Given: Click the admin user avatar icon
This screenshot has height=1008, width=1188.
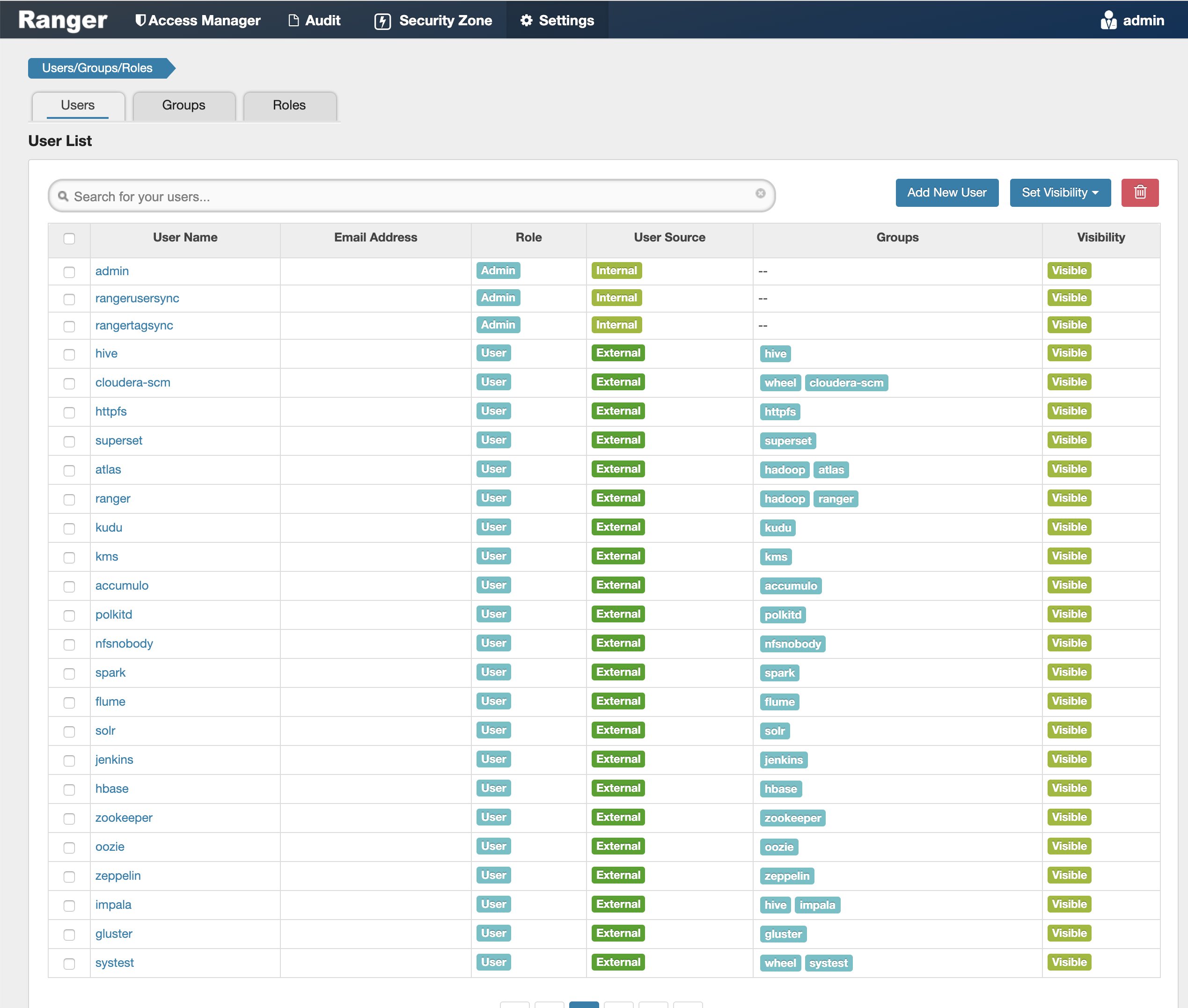Looking at the screenshot, I should pos(1108,21).
